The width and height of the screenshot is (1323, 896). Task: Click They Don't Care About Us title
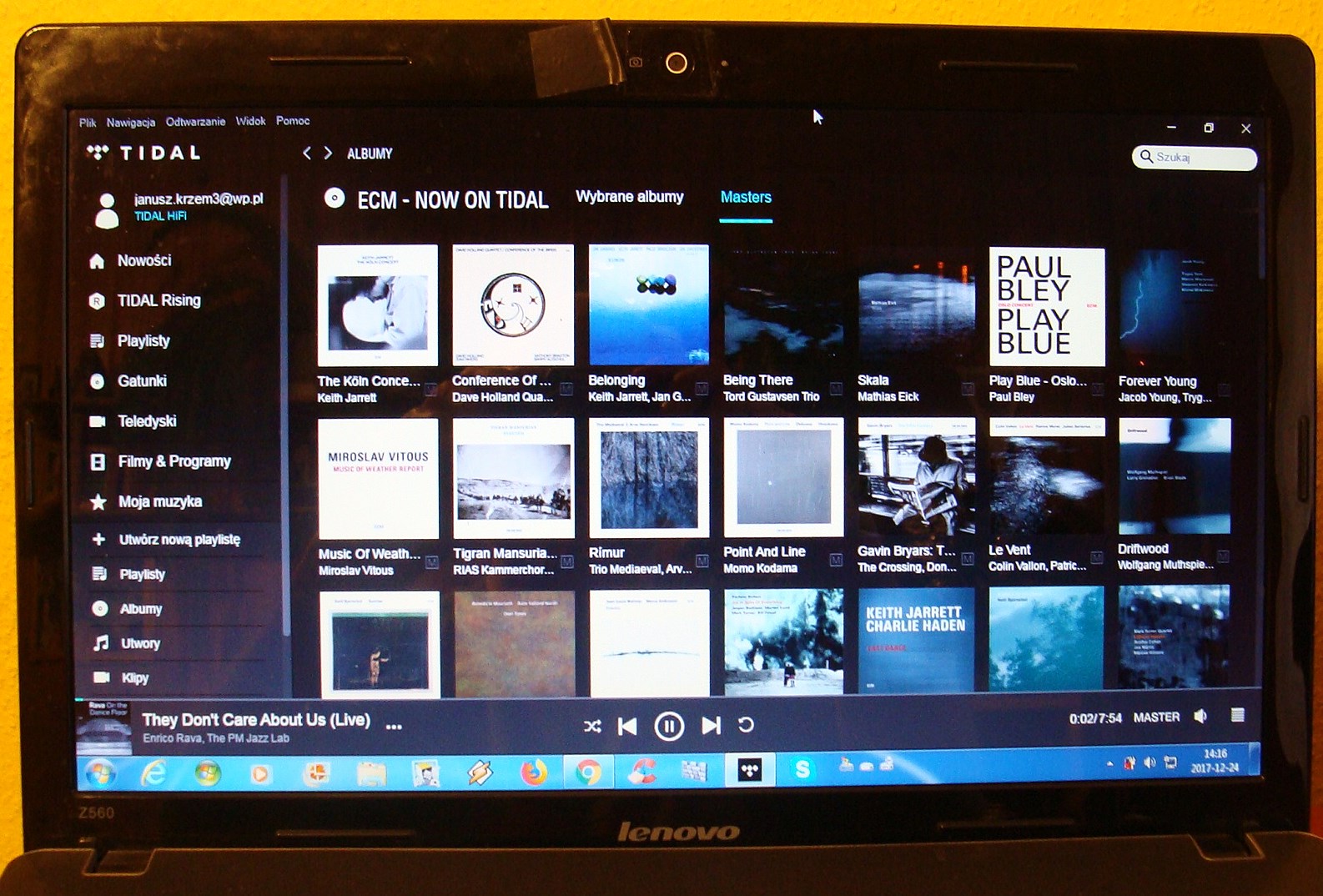pos(256,719)
